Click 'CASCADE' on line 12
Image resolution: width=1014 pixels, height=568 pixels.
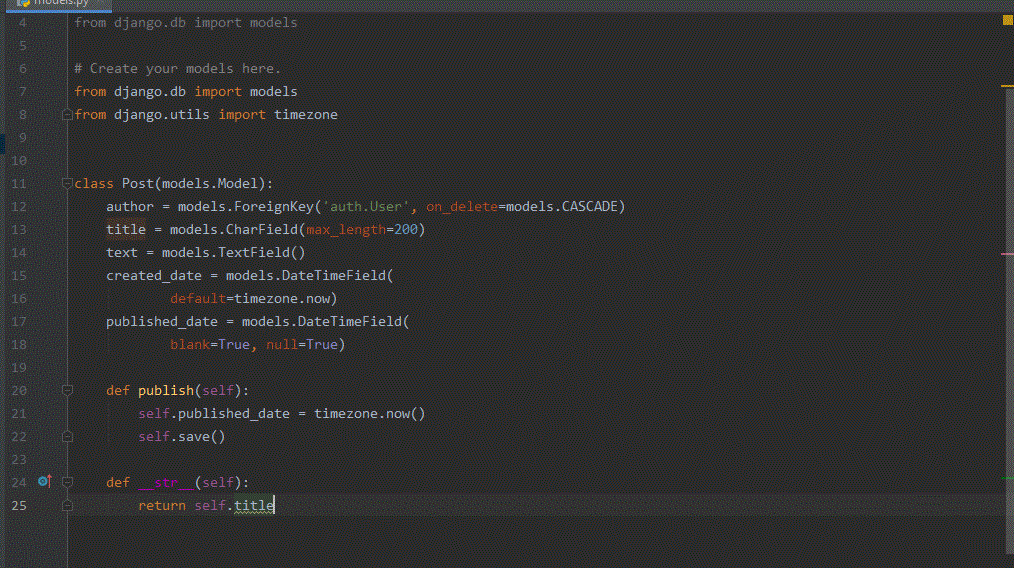pos(590,206)
